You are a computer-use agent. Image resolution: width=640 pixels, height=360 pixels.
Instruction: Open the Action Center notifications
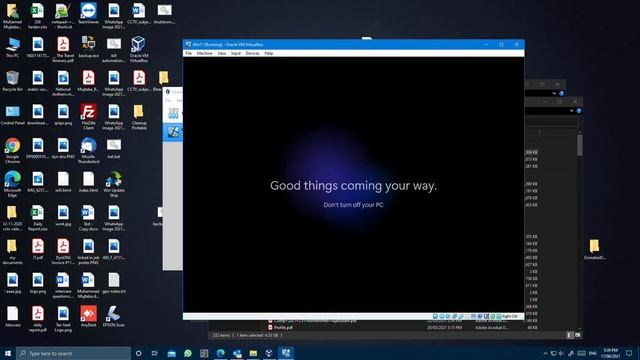point(629,353)
